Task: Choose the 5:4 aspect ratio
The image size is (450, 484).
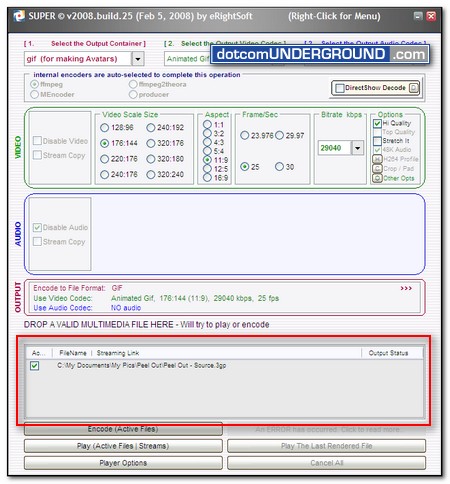Action: click(207, 151)
